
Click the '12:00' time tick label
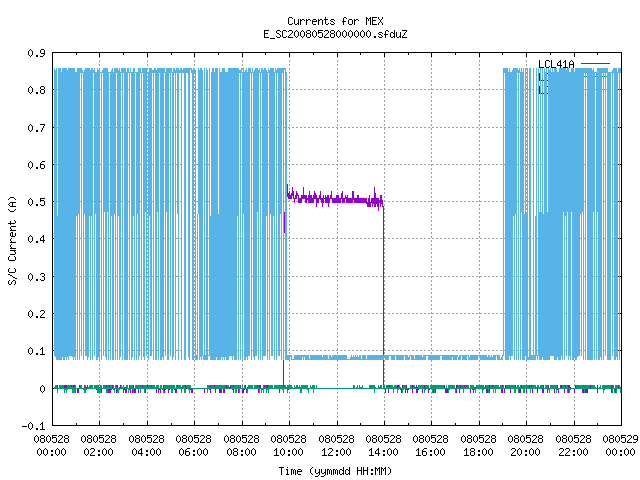point(336,453)
